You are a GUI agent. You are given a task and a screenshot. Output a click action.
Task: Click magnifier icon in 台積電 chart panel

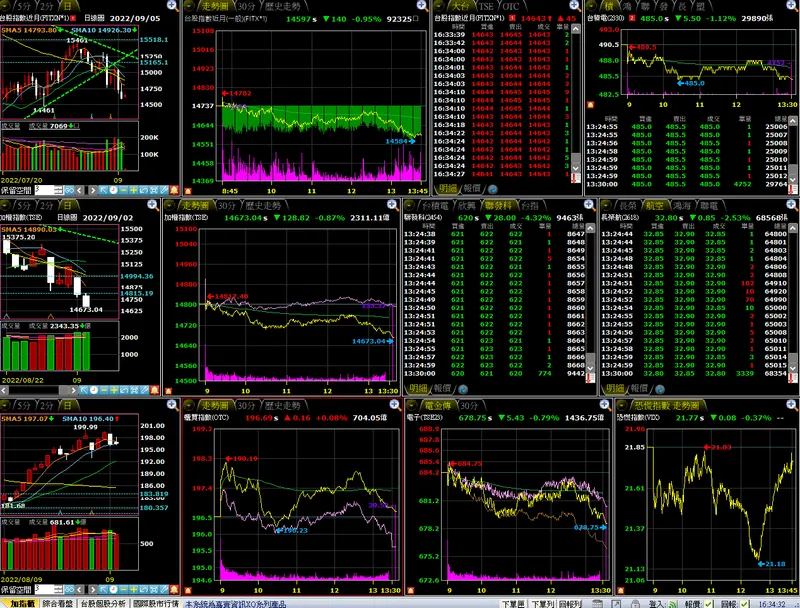tap(791, 6)
